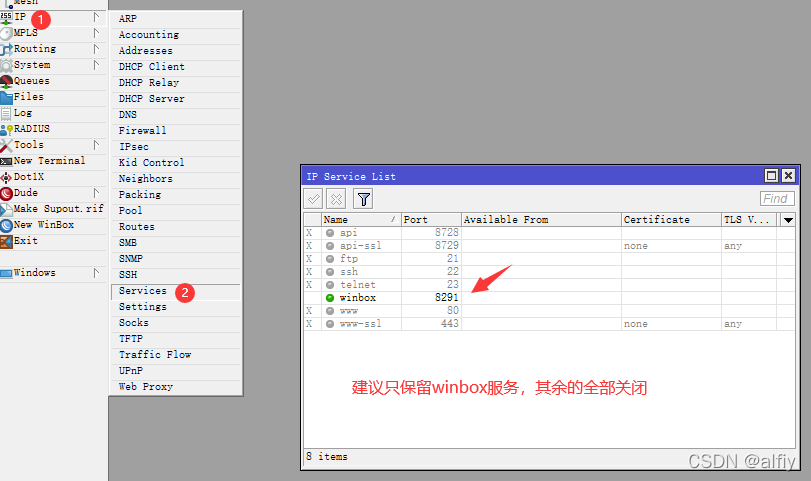Viewport: 811px width, 481px height.
Task: Open Routes in the IP submenu
Action: [176, 227]
